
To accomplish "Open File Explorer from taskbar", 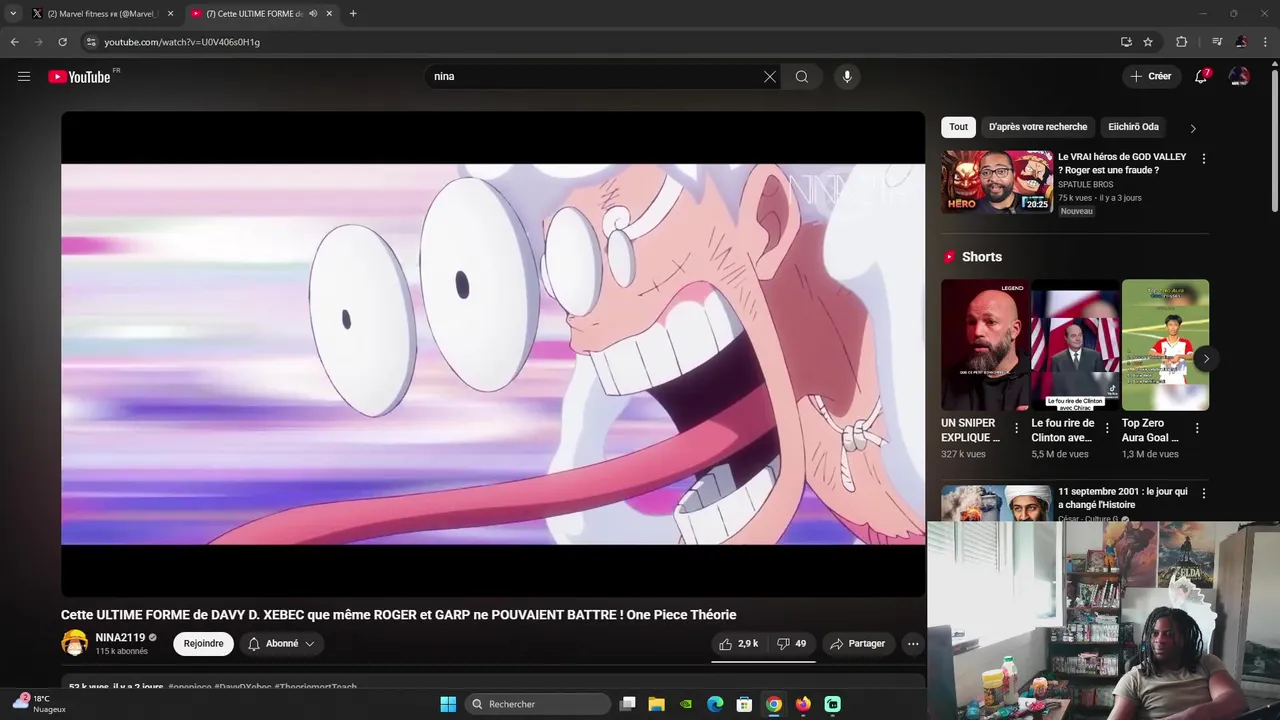I will point(657,704).
